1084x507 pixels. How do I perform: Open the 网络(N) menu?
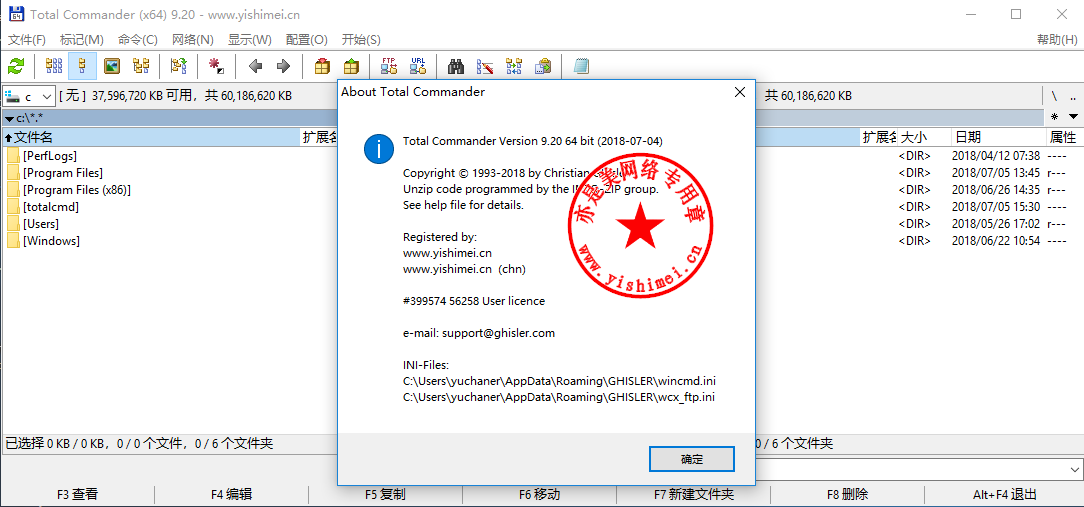(x=193, y=39)
